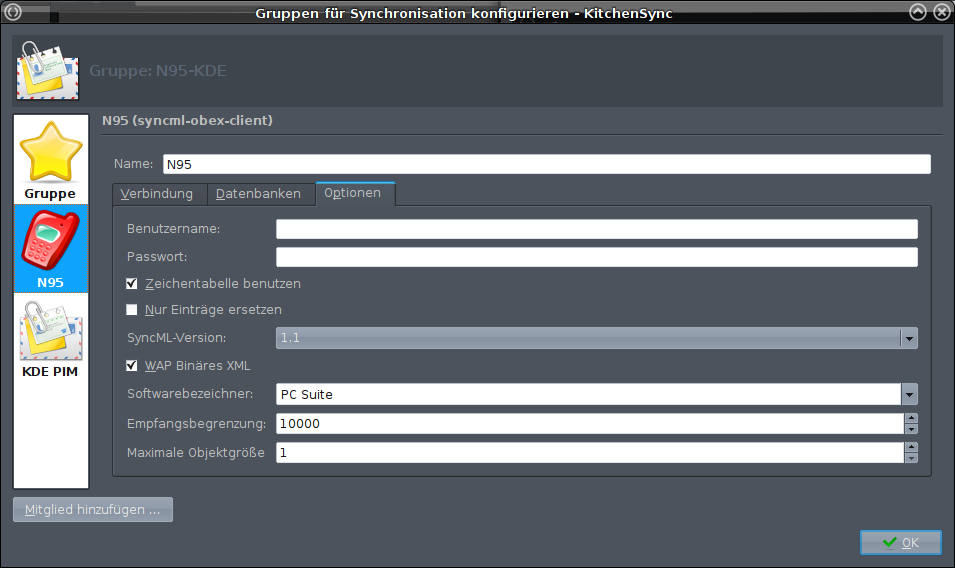The width and height of the screenshot is (955, 568).
Task: Click the Mitglied hinzufügen button
Action: [93, 510]
